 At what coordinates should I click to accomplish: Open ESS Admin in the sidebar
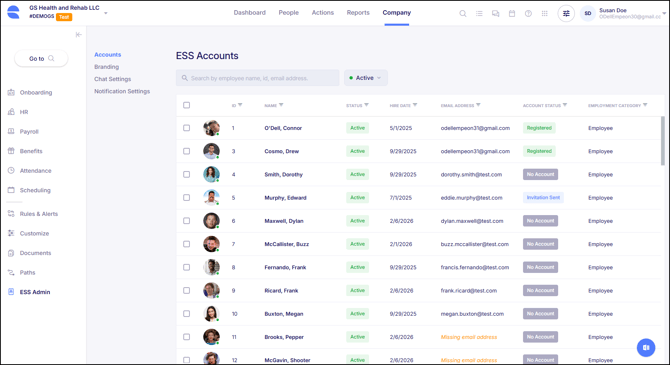tap(29, 292)
